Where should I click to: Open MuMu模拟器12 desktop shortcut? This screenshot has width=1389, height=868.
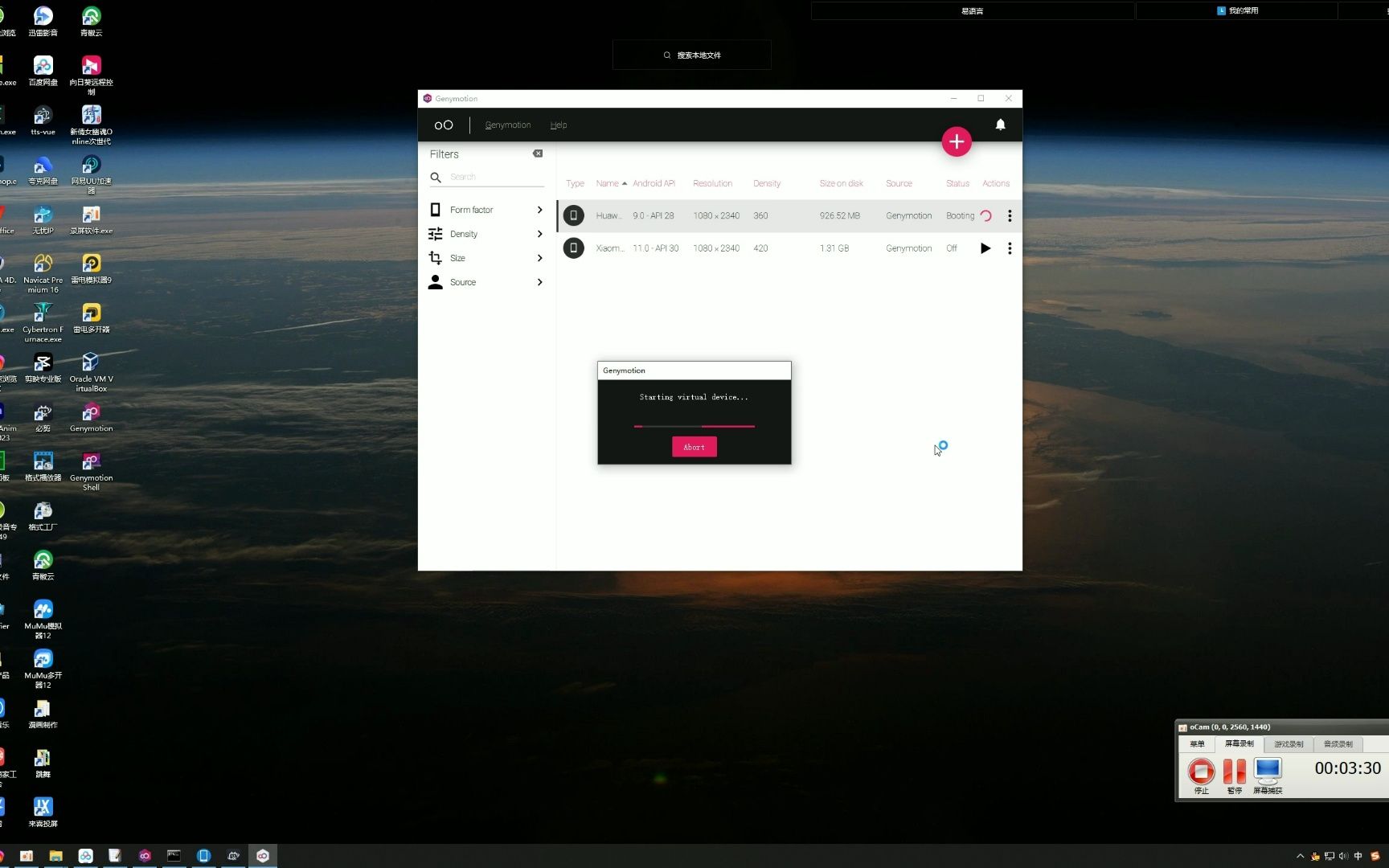pos(43,620)
